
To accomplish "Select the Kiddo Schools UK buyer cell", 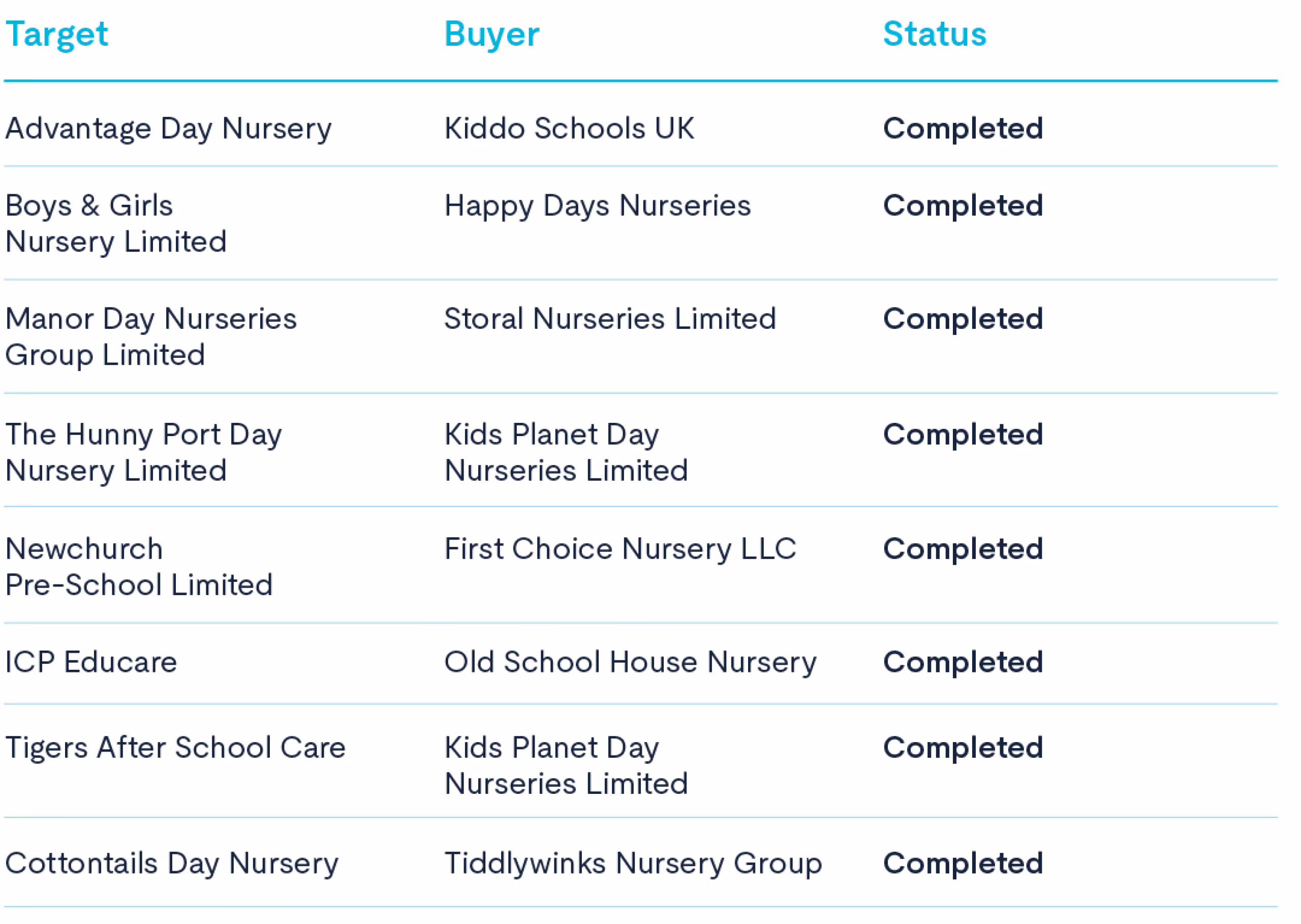I will click(569, 128).
